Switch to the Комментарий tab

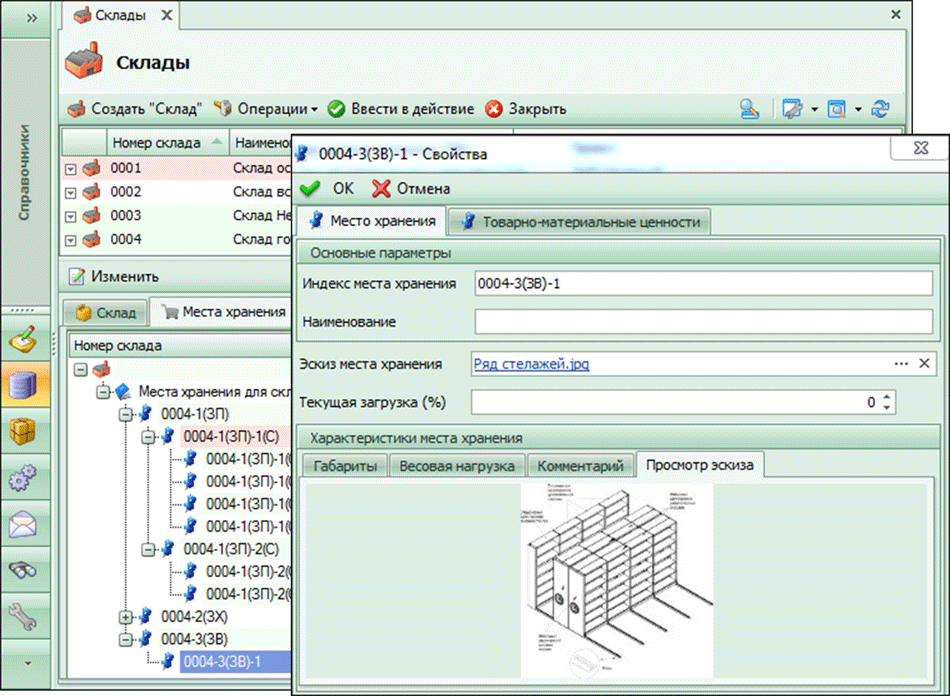tap(580, 466)
